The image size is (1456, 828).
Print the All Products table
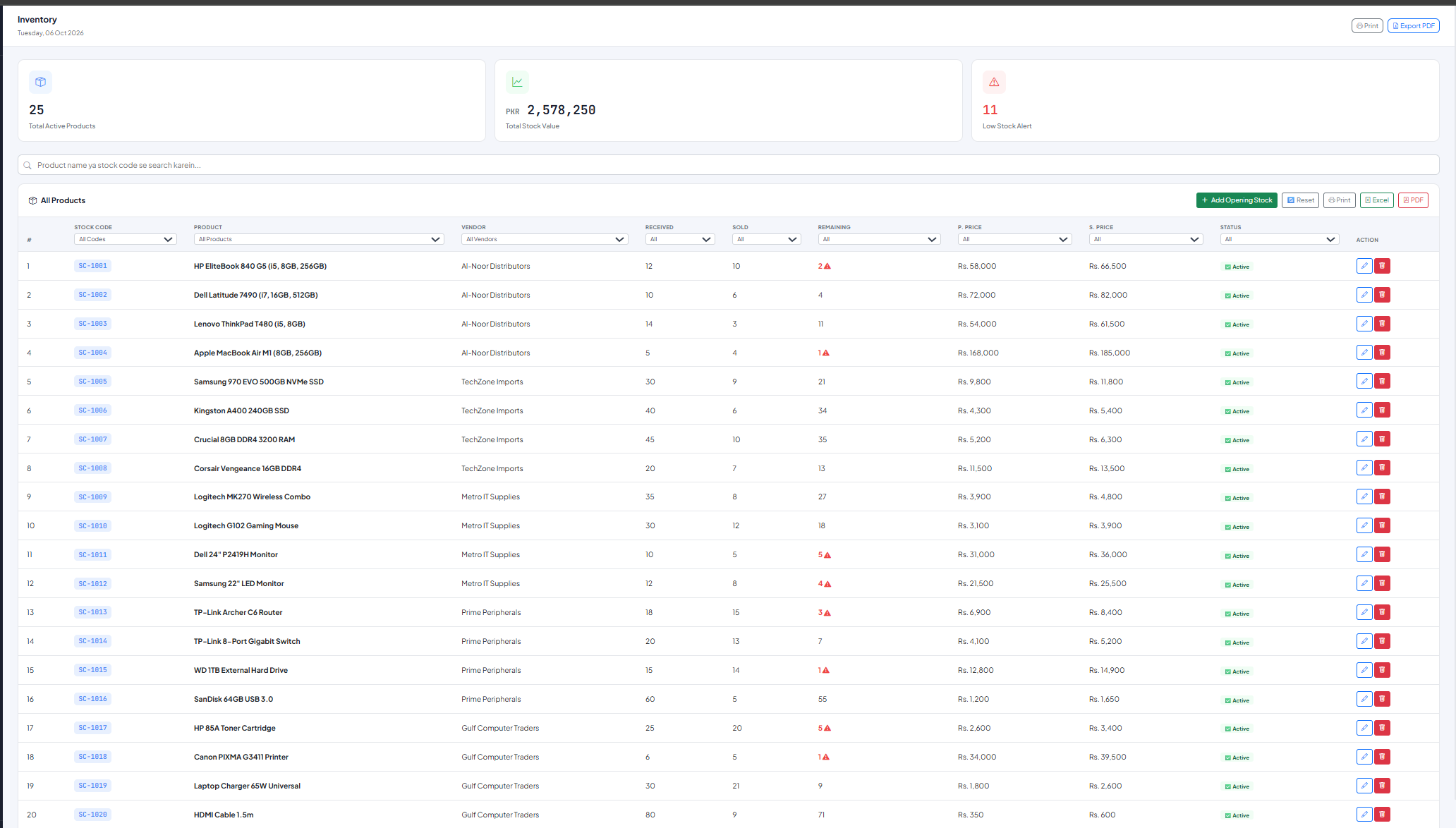(x=1339, y=200)
